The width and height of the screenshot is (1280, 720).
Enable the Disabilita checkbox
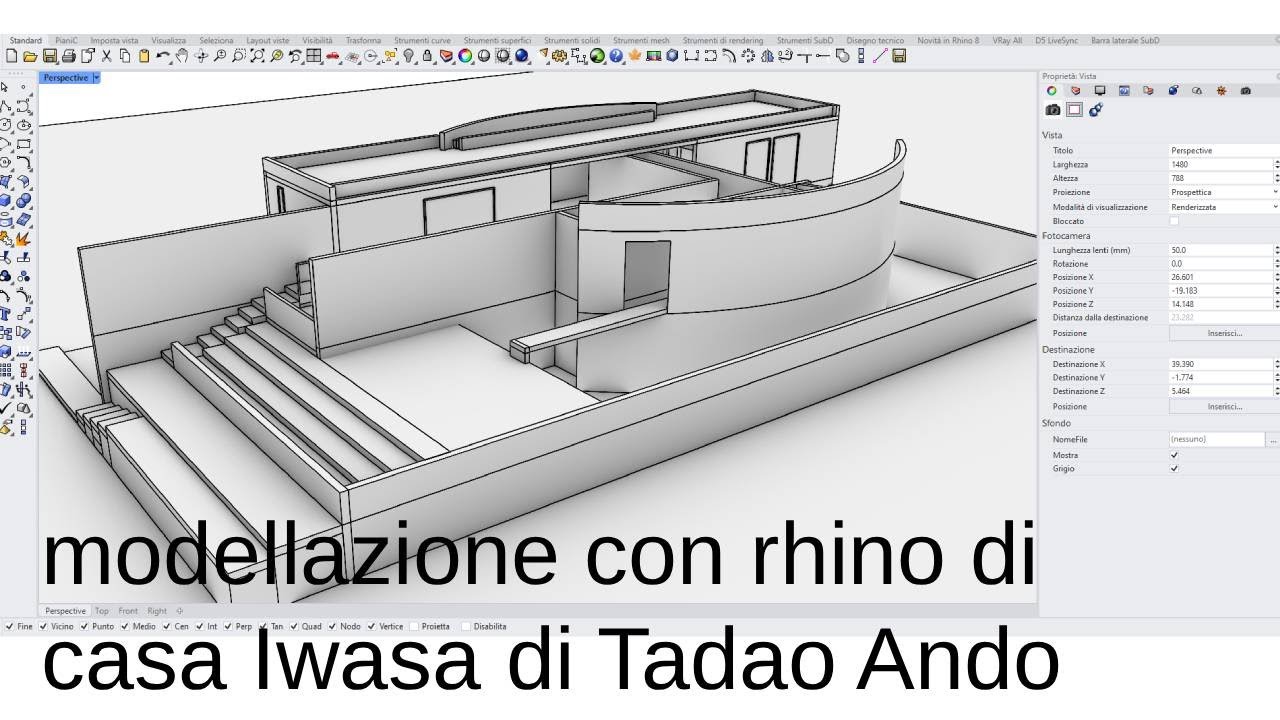pyautogui.click(x=466, y=626)
